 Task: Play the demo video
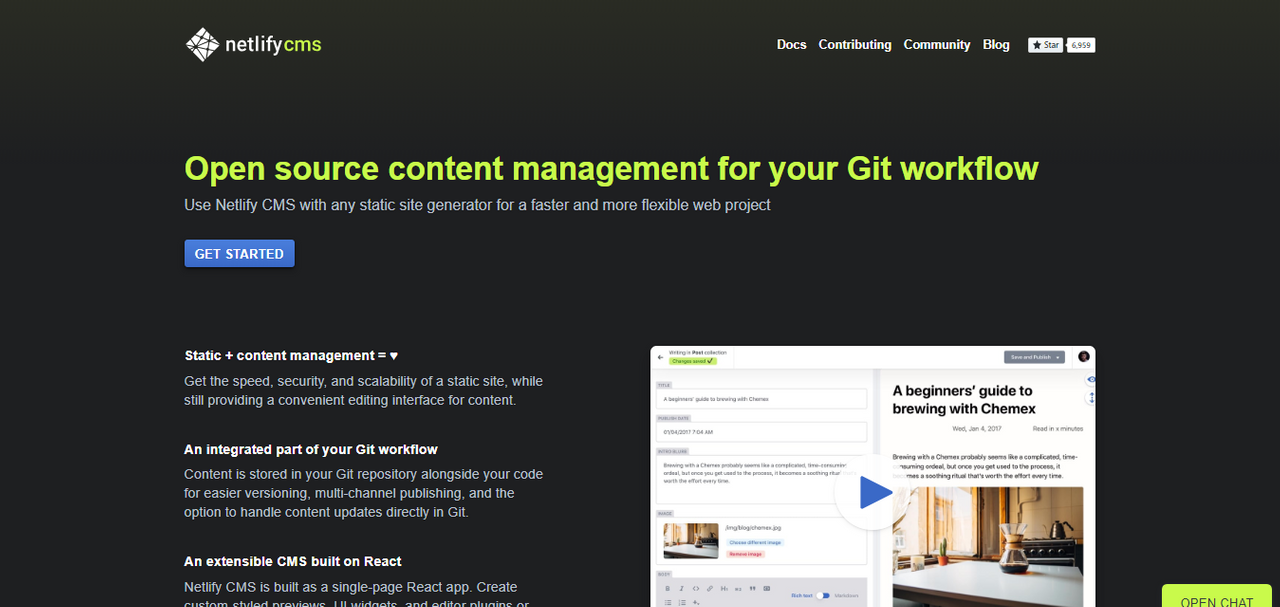(873, 492)
